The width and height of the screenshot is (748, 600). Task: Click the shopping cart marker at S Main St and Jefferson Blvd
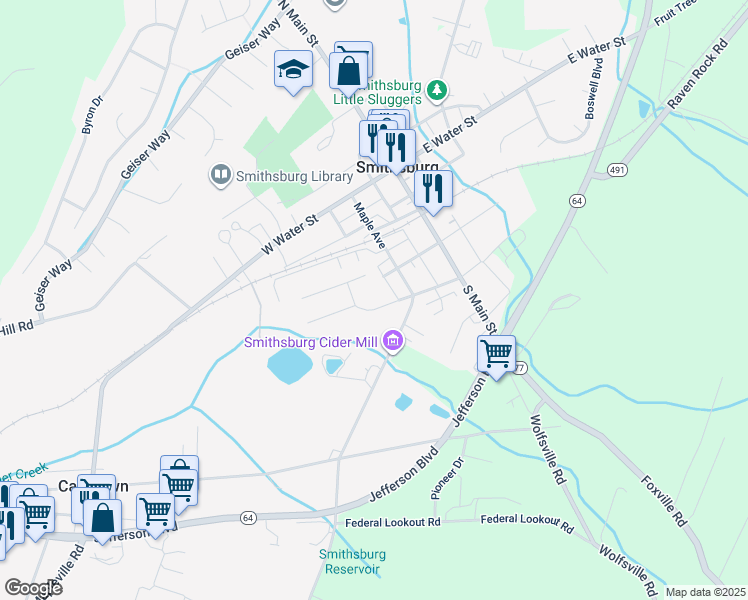tap(497, 357)
